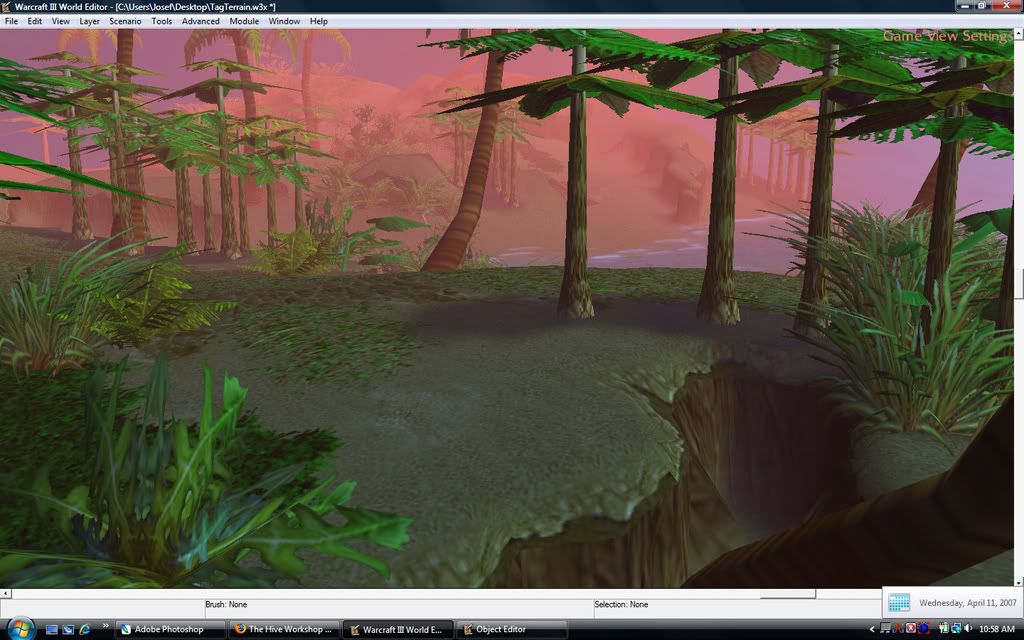Click the Warcraft III World Editor title bar icon
This screenshot has height=640, width=1024.
pyautogui.click(x=6, y=7)
